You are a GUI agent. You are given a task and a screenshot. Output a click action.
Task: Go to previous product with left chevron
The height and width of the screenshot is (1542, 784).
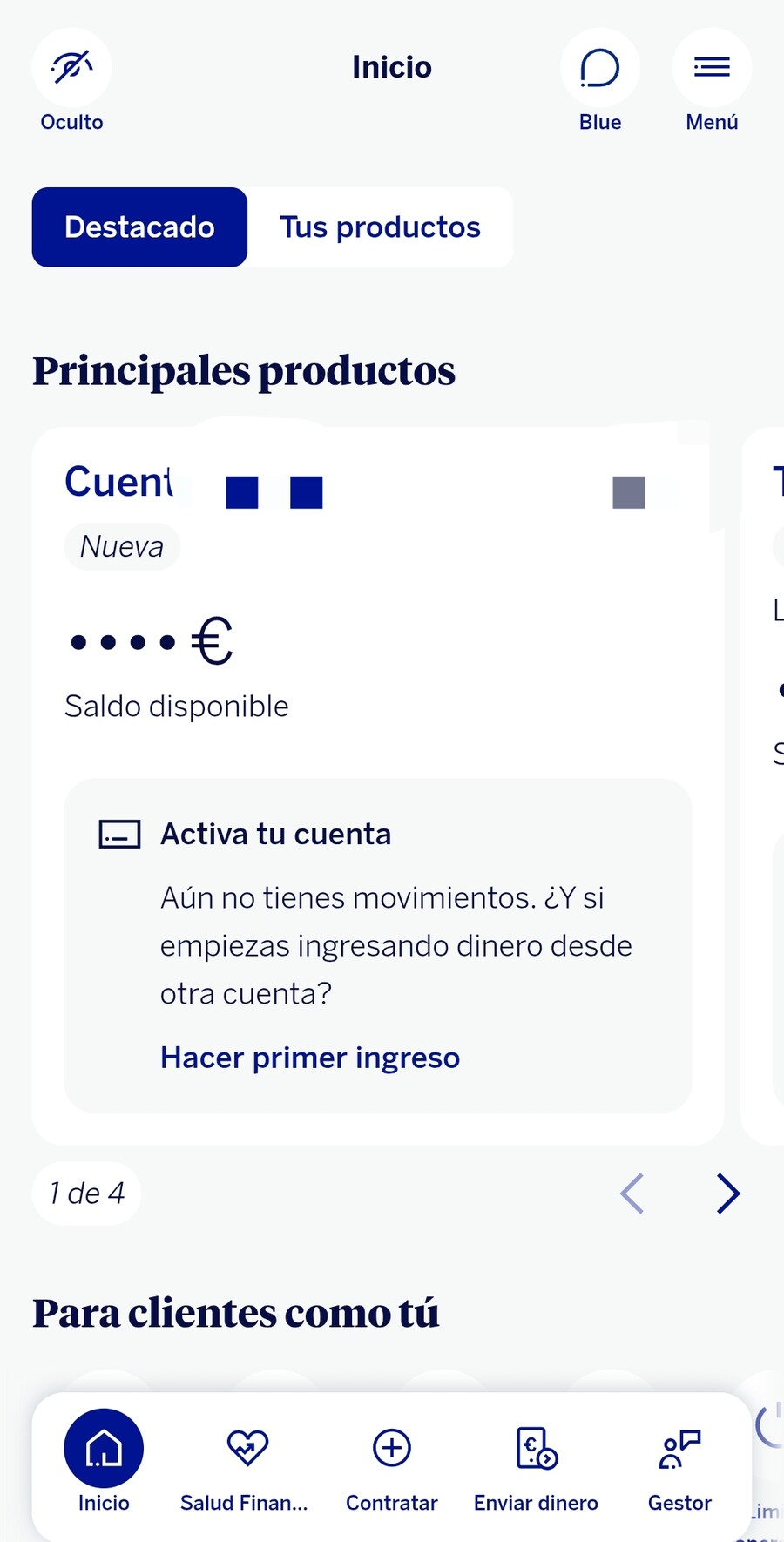point(632,1194)
